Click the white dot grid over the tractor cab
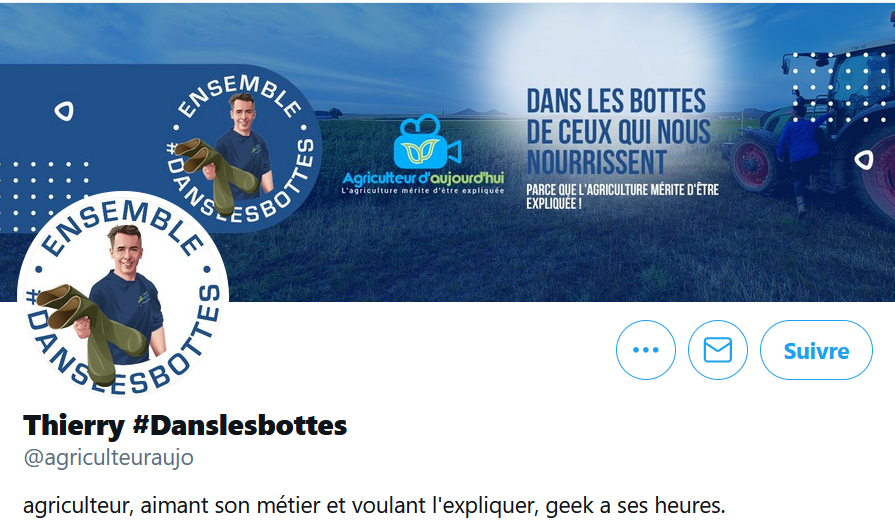 [x=833, y=87]
